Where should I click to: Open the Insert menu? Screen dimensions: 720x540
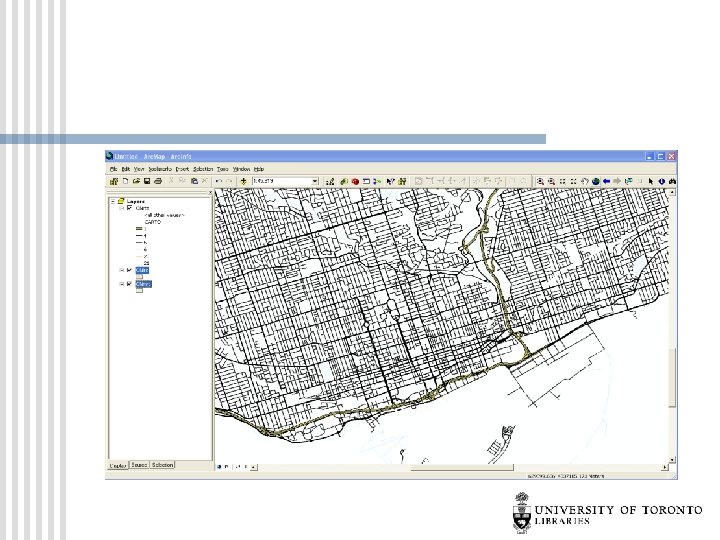coord(182,169)
